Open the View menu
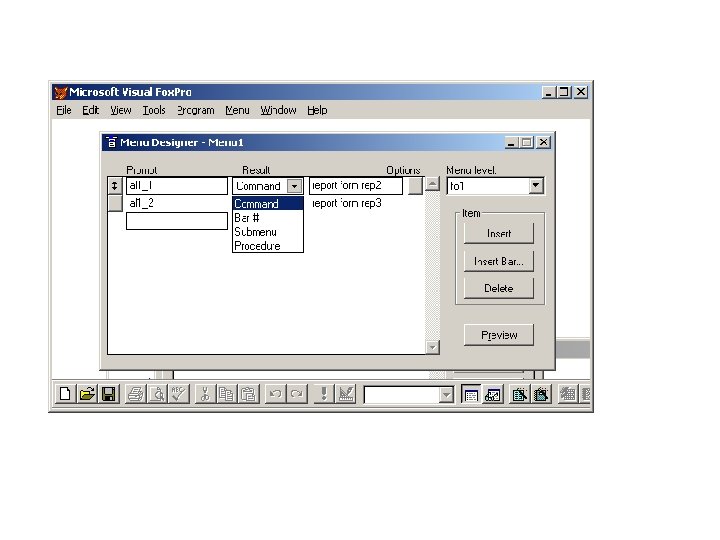The image size is (720, 540). pos(120,110)
